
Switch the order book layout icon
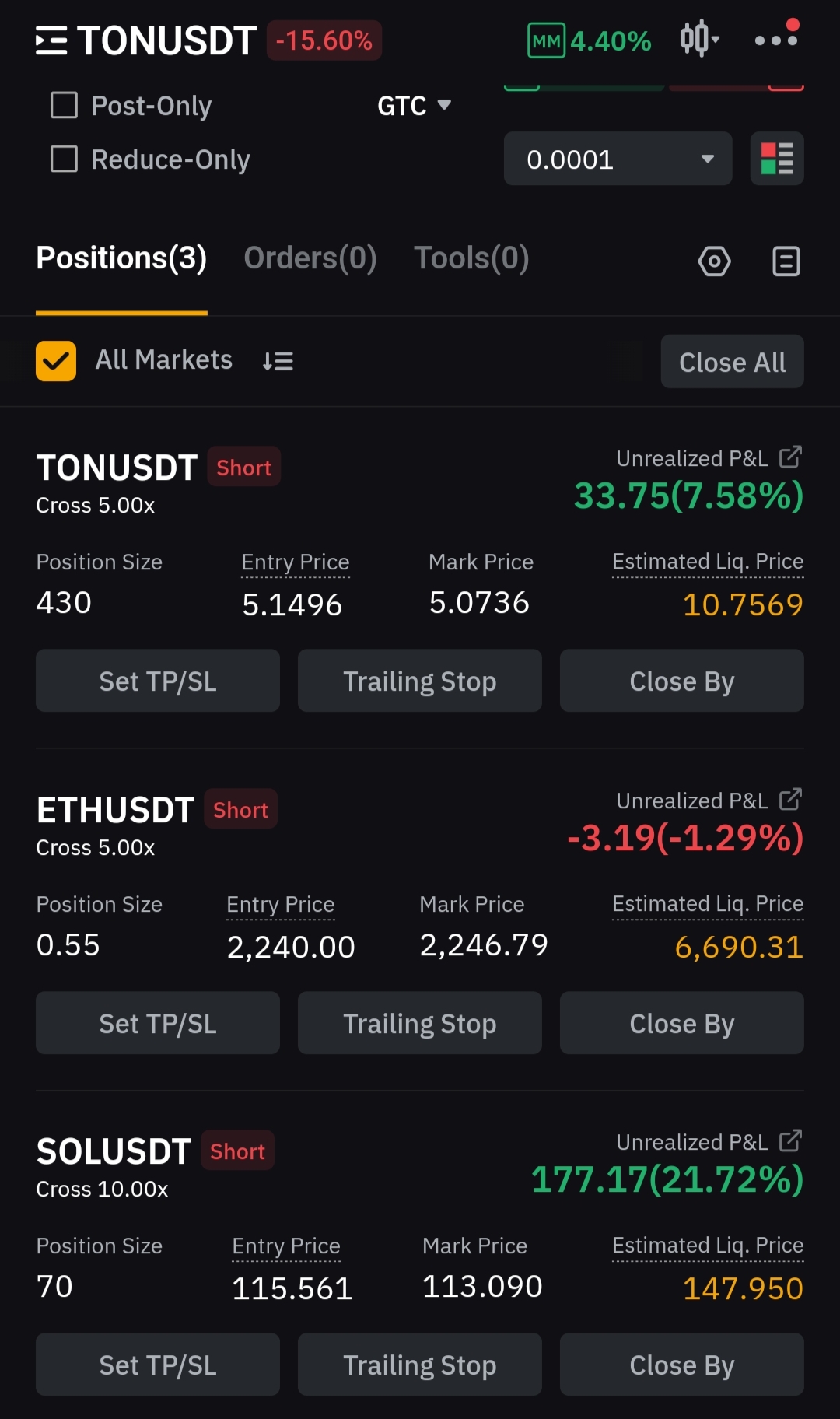coord(777,159)
